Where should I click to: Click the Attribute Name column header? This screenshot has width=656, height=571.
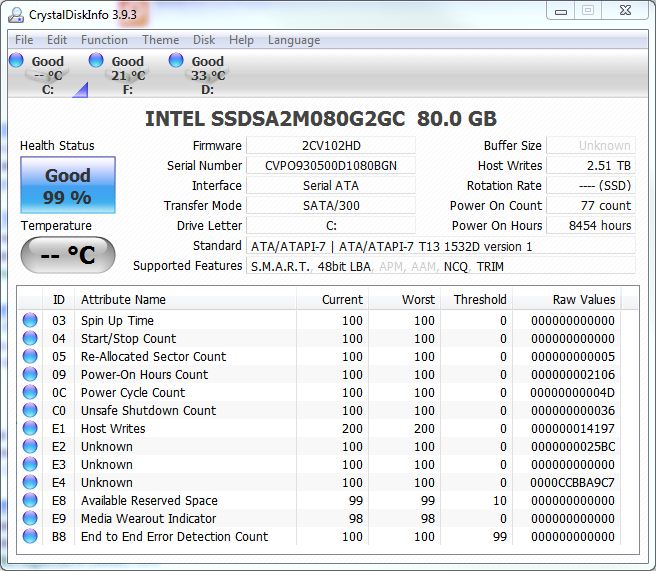point(186,300)
